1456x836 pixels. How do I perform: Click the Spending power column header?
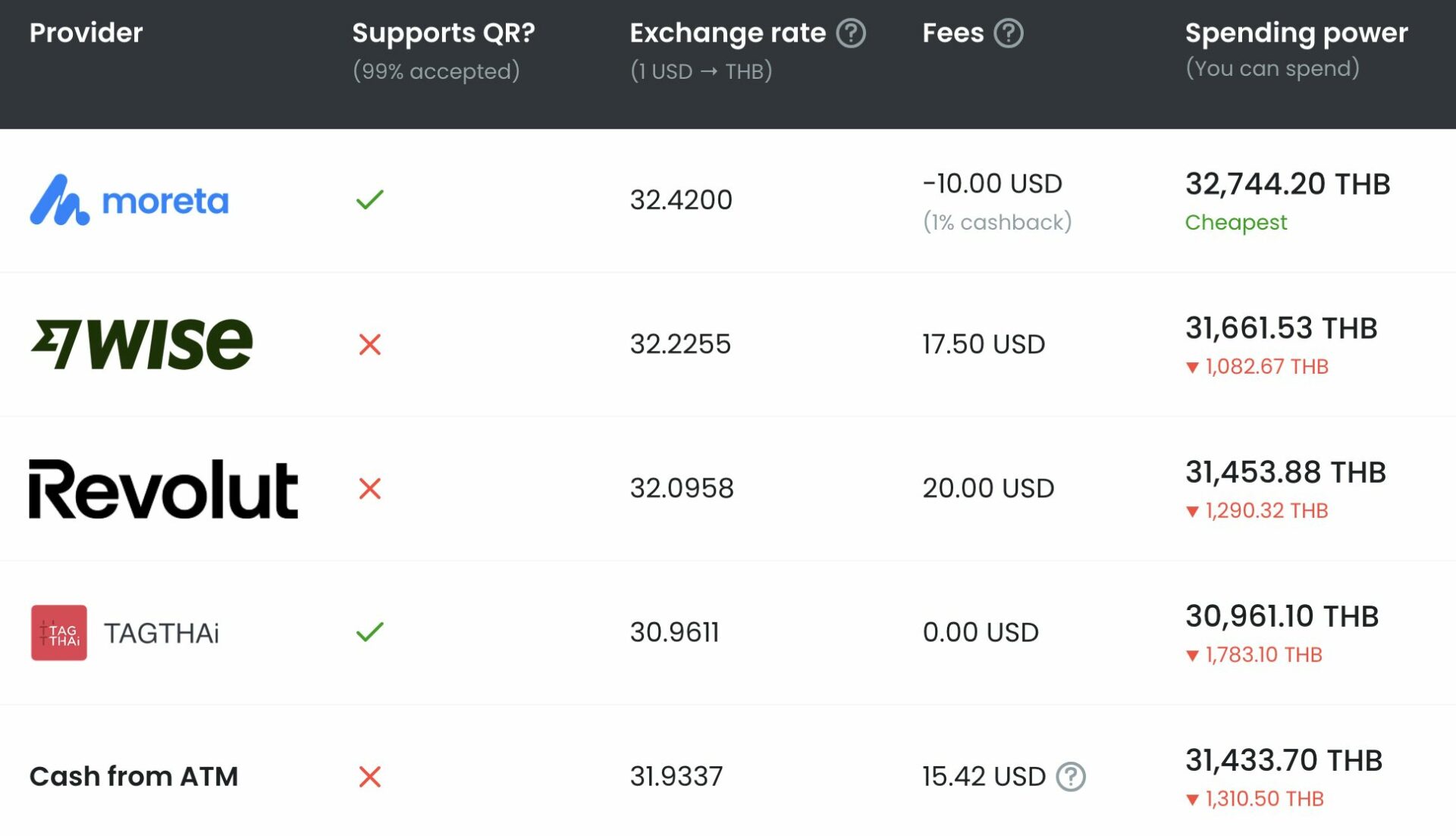pos(1296,33)
